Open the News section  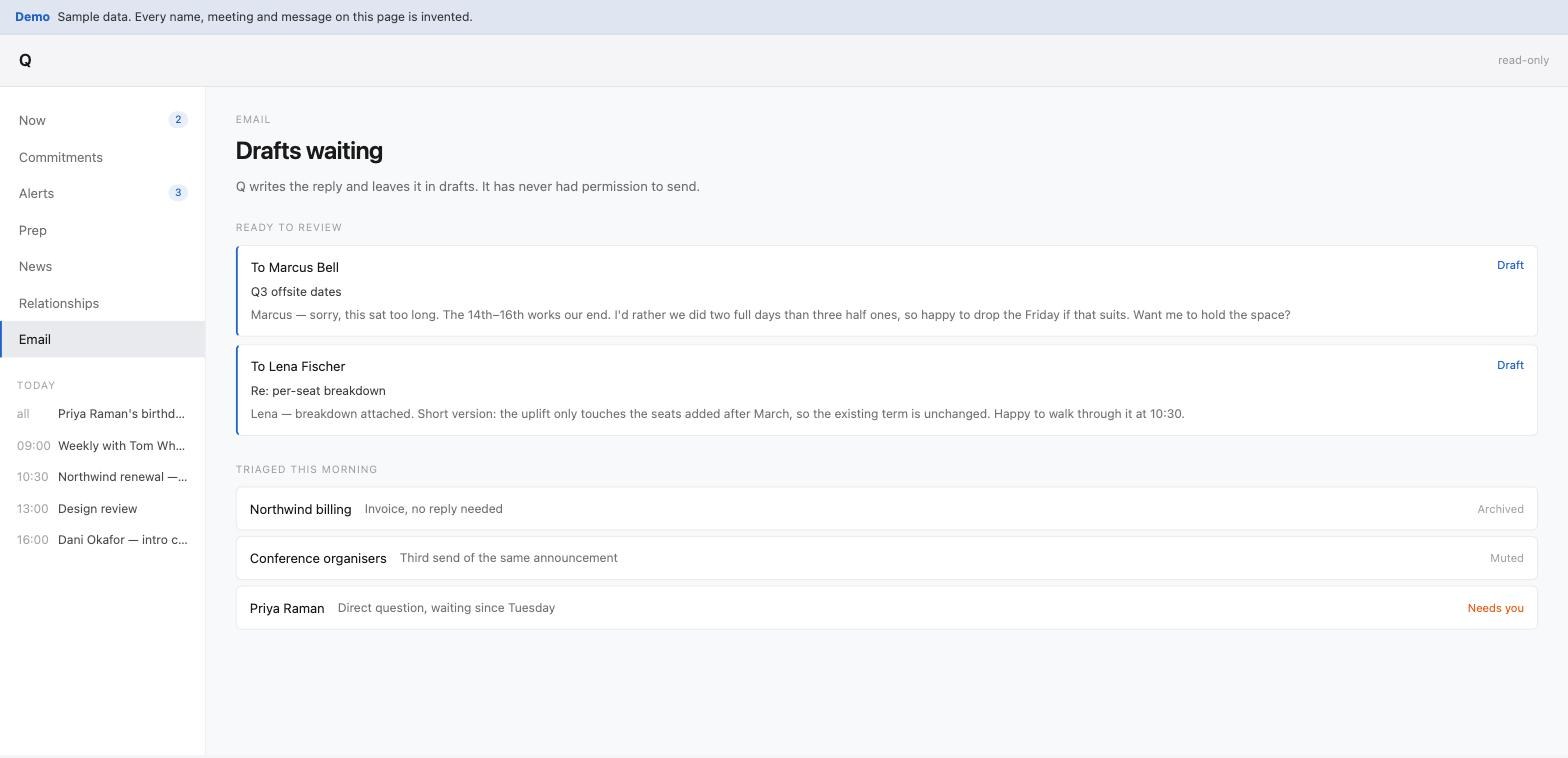click(x=102, y=266)
